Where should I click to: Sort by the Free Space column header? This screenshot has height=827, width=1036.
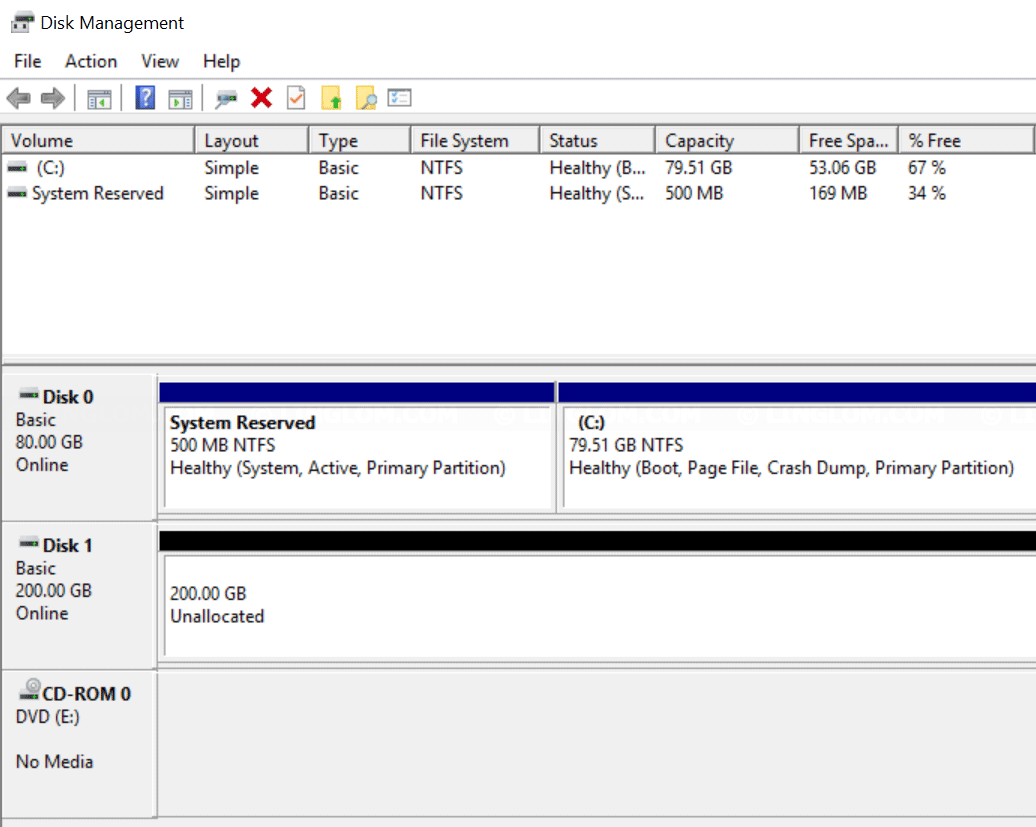point(849,141)
